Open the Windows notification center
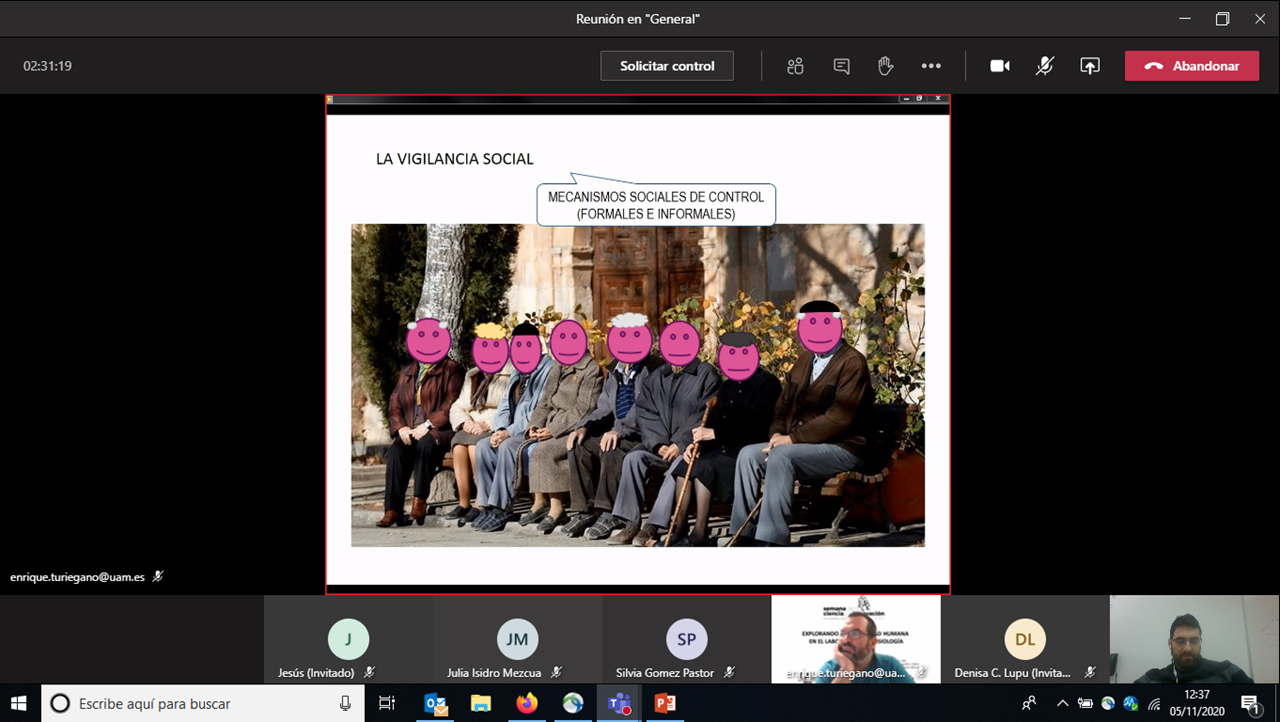The width and height of the screenshot is (1280, 722). pos(1249,704)
